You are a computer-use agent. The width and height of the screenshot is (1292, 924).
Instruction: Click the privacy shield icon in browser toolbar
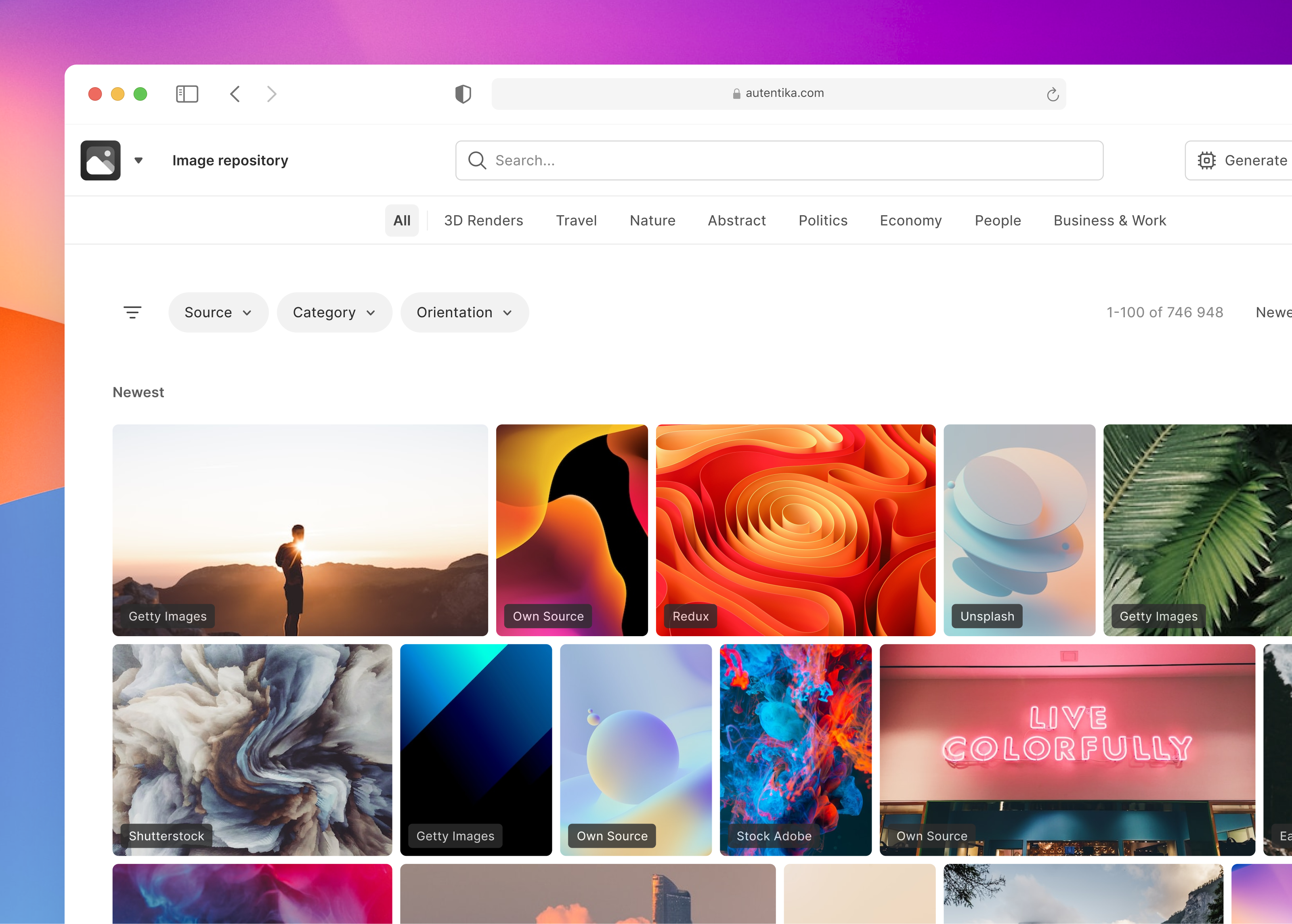click(x=464, y=93)
